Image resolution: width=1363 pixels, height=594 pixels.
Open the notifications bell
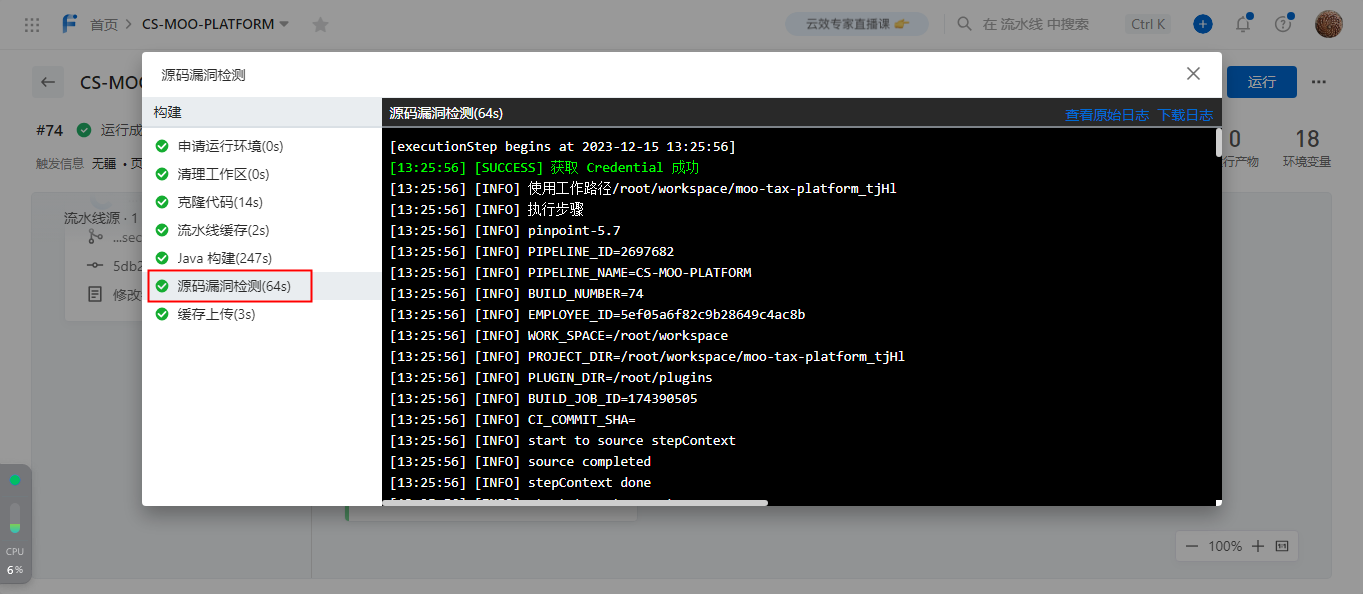point(1243,24)
